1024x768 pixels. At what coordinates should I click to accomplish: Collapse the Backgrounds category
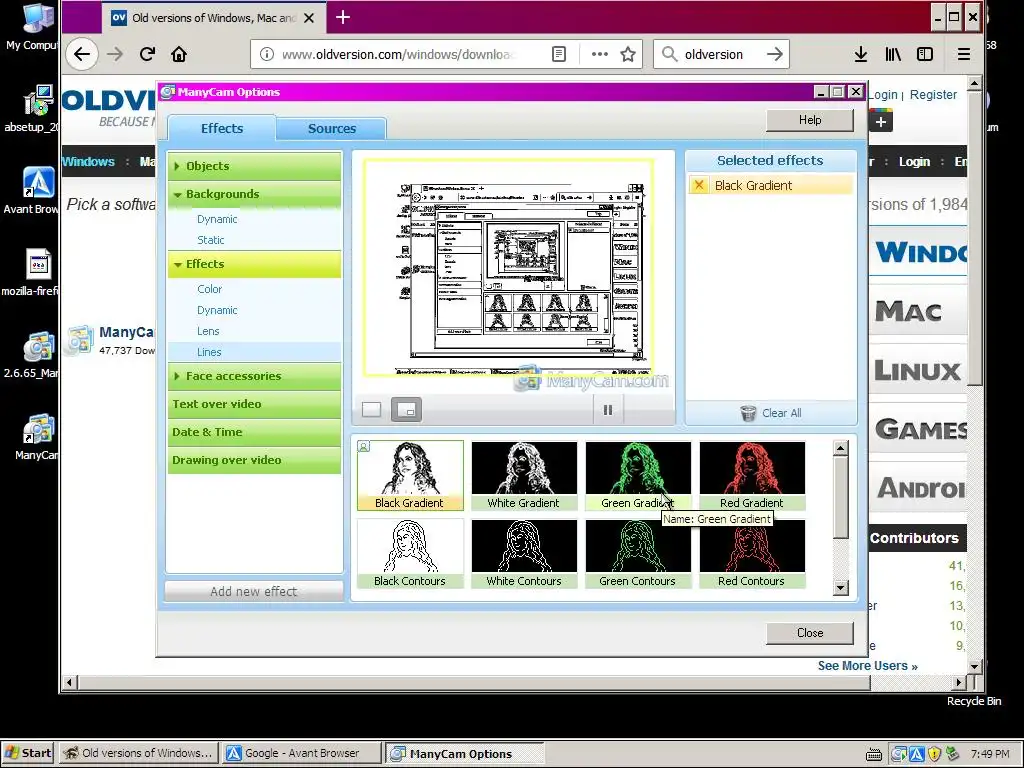[x=255, y=194]
